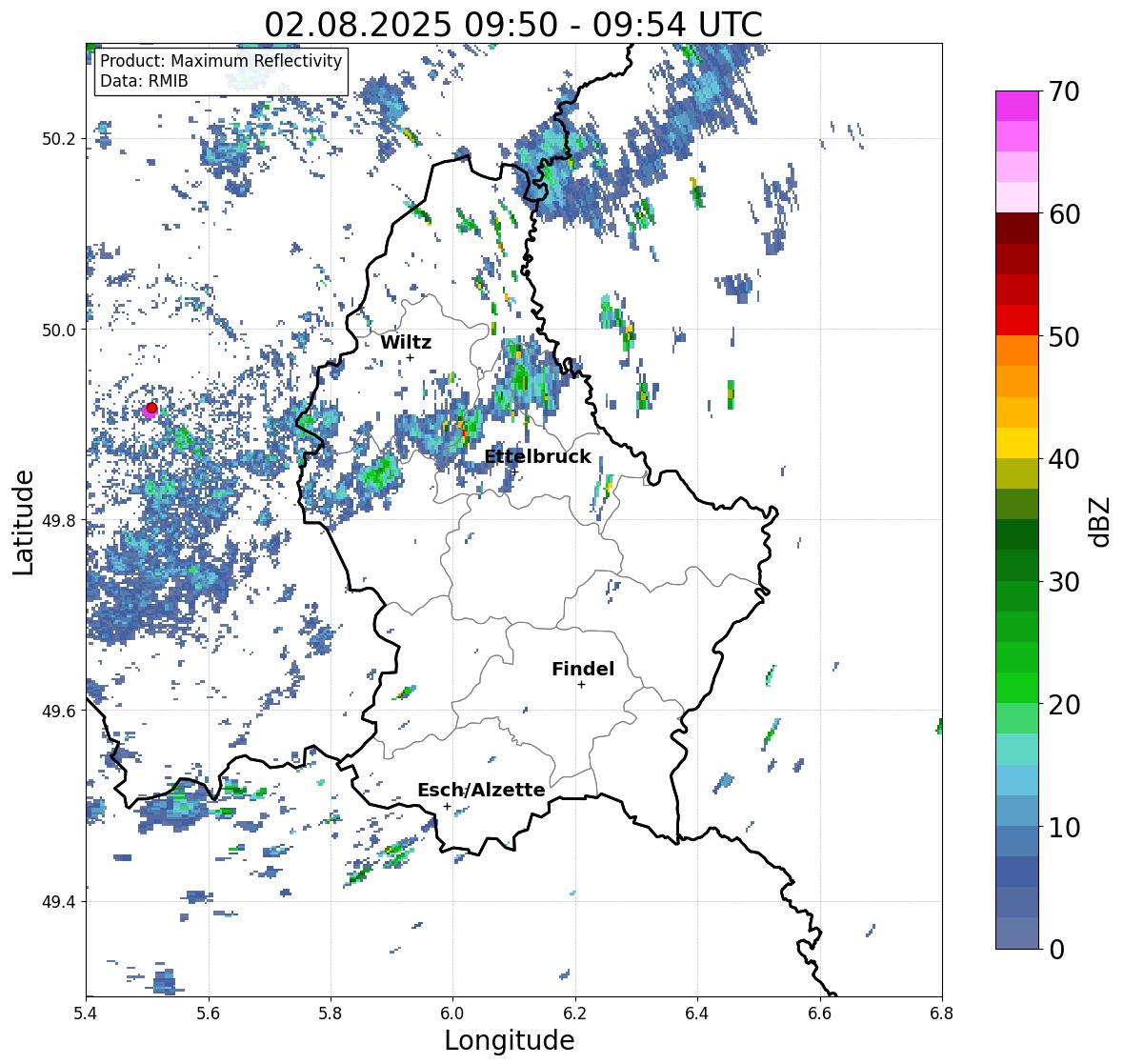Image resolution: width=1123 pixels, height=1064 pixels.
Task: Click the Ettelbruck station cross marker
Action: (x=514, y=472)
